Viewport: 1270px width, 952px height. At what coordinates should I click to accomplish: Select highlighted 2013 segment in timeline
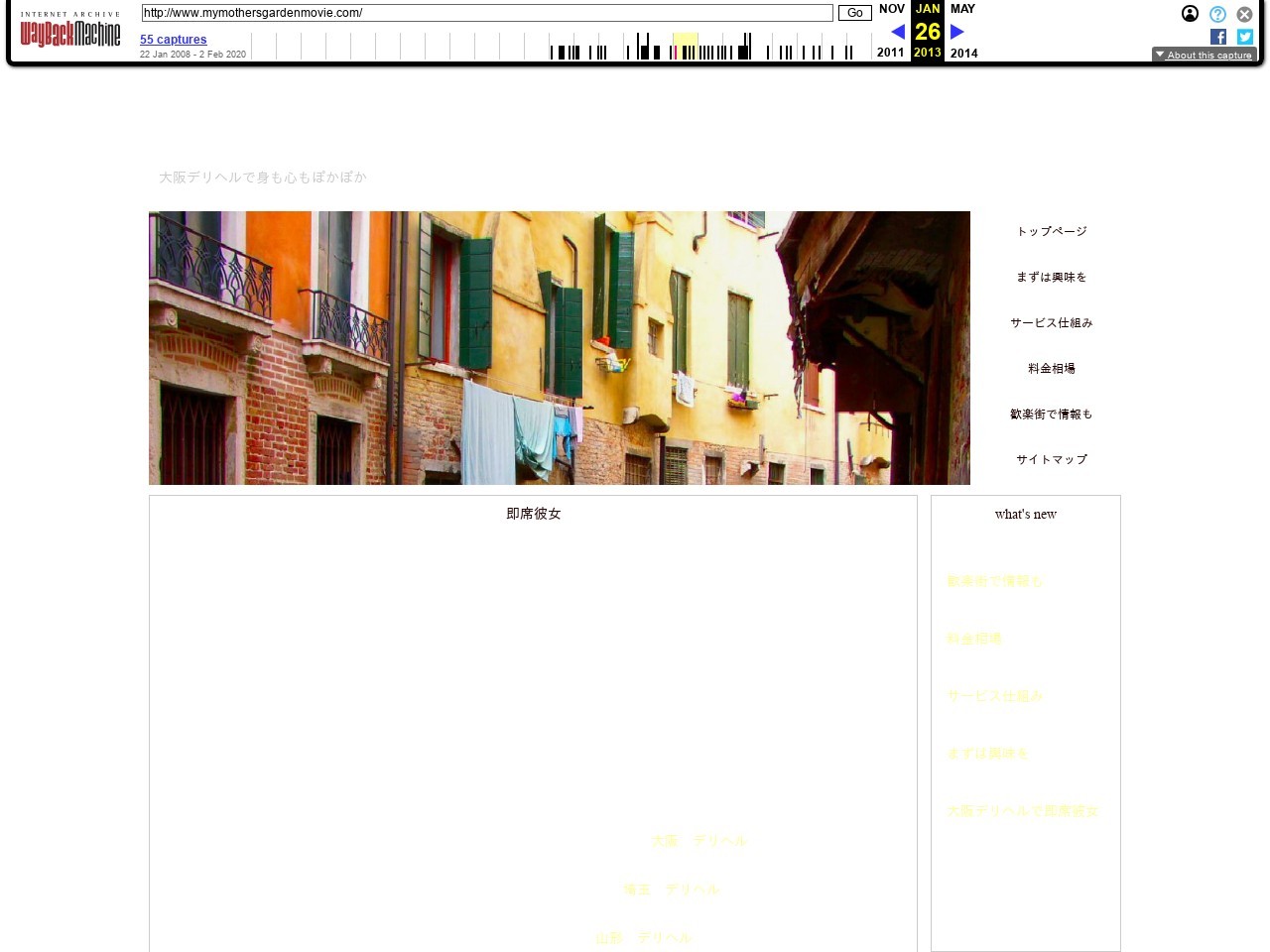(x=685, y=47)
